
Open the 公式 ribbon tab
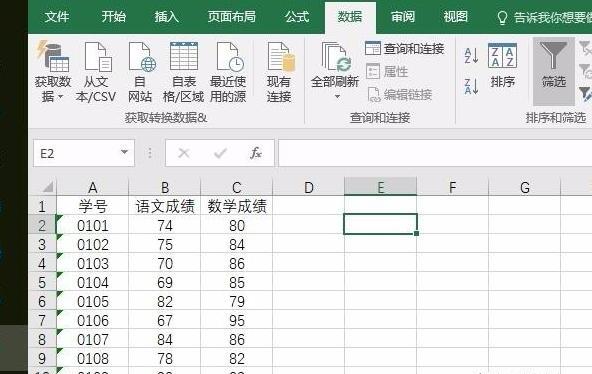click(297, 17)
